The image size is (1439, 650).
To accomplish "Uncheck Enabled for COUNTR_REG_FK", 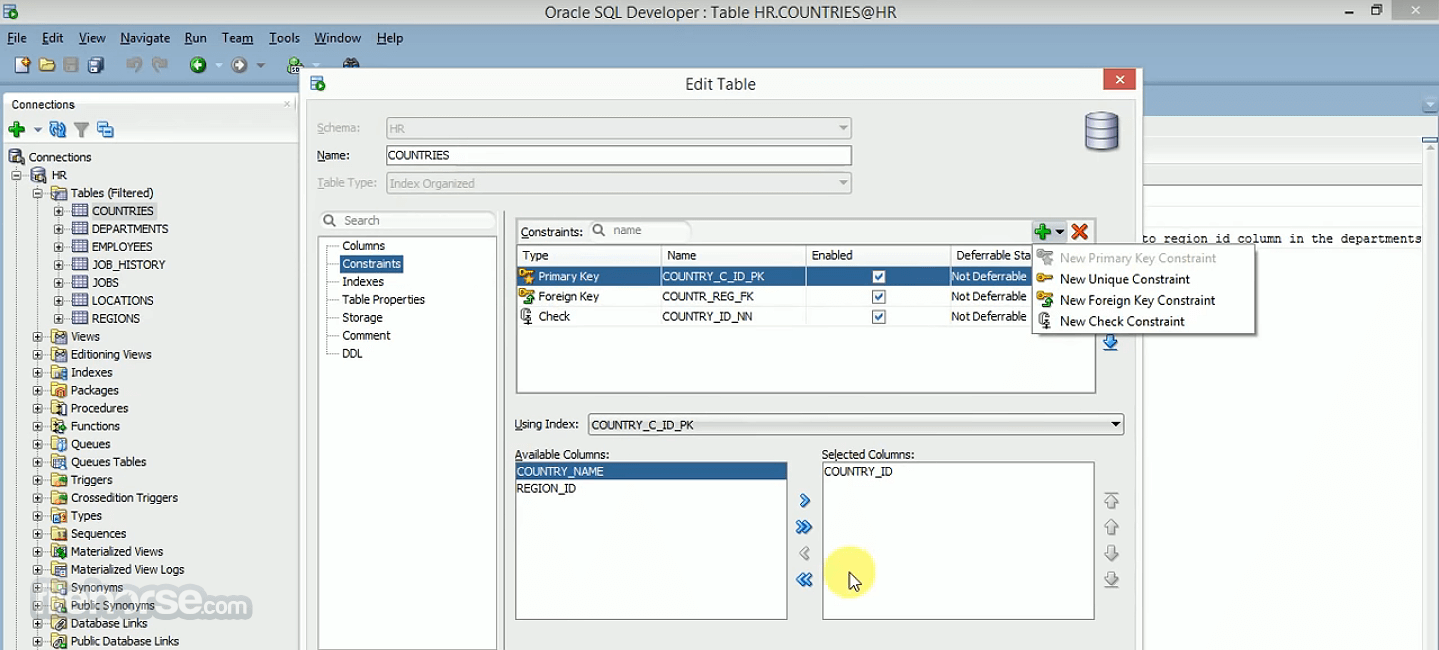I will 879,297.
